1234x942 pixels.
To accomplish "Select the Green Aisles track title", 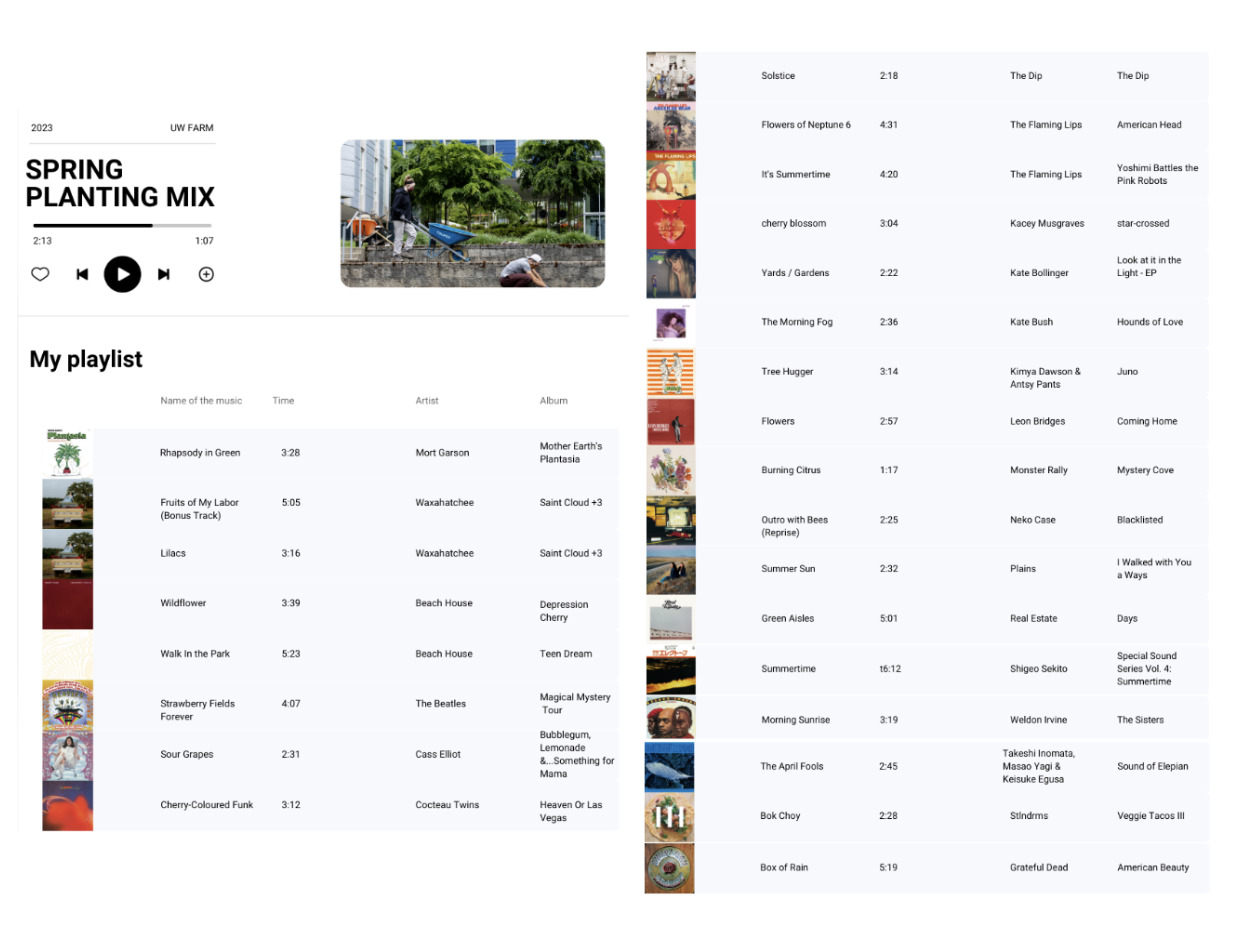I will (x=787, y=618).
